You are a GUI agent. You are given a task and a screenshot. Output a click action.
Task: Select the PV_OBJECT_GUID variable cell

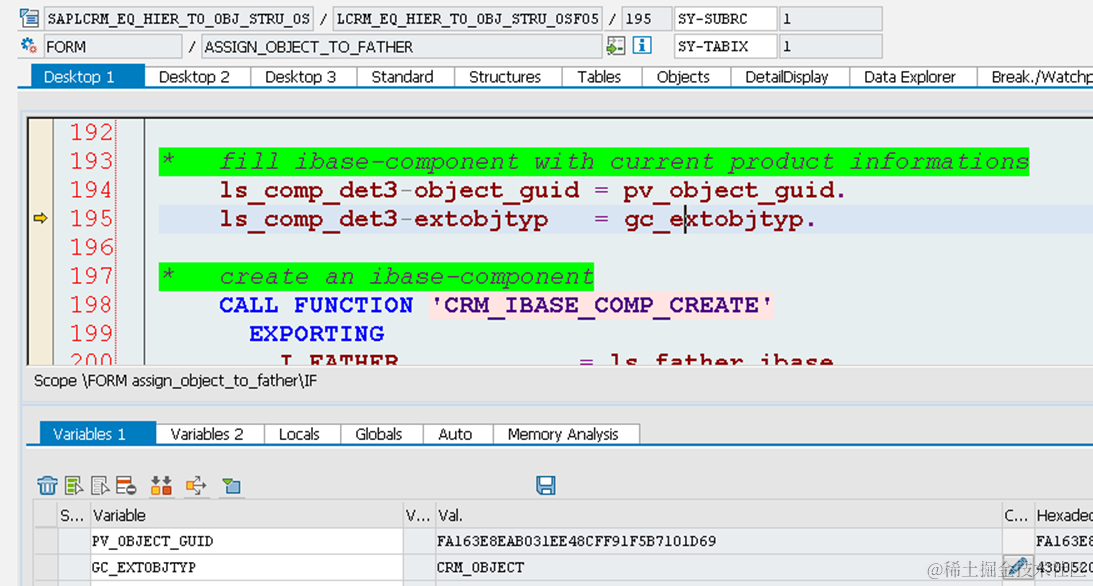coord(247,541)
